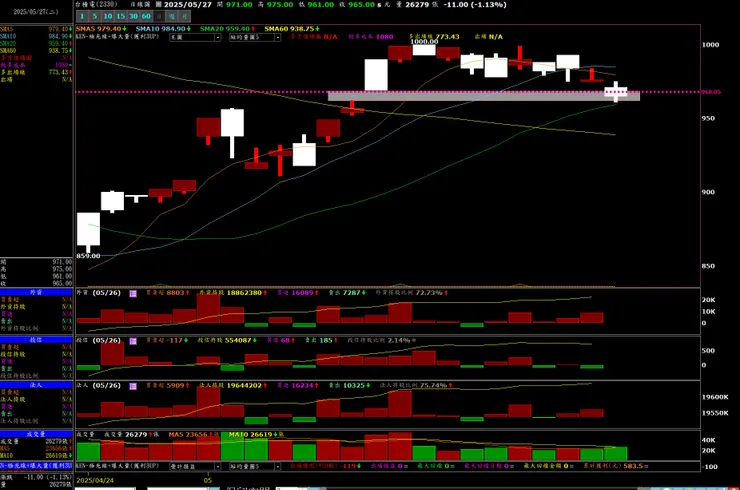Click the 2025/04/24 date on time axis

95,480
